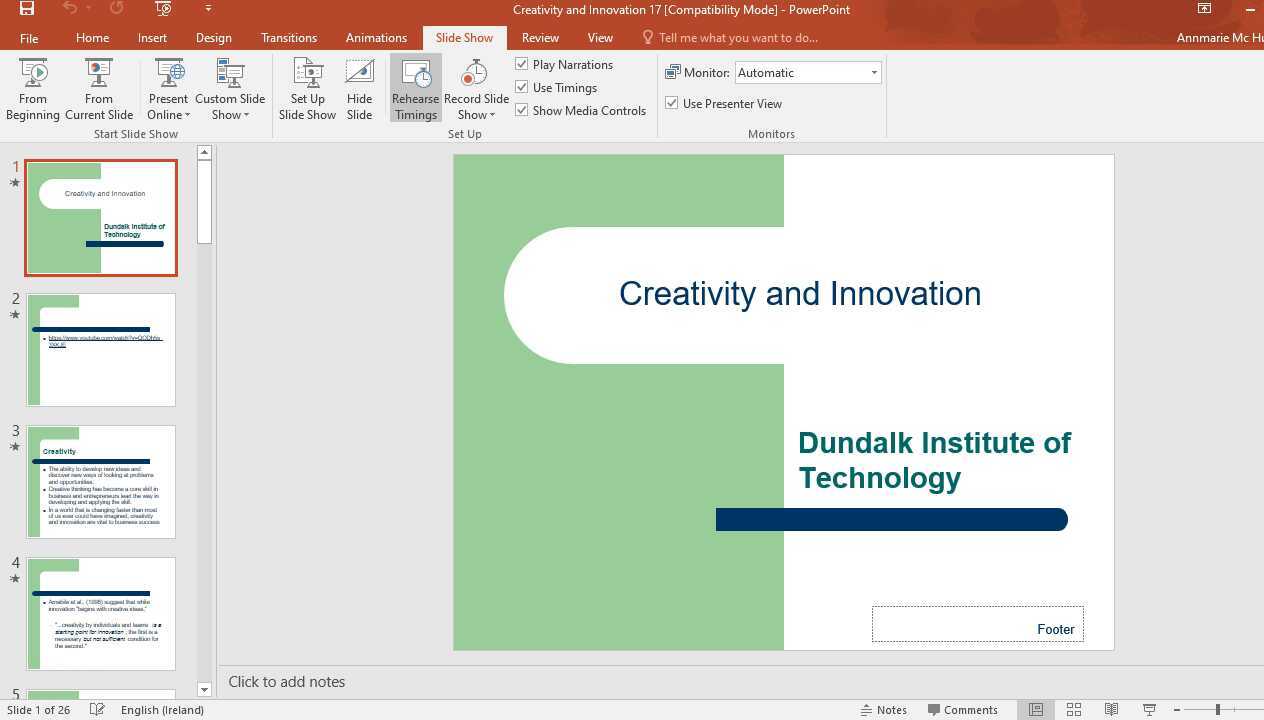Start Rehearse Timings
Screen dimensions: 1264x720
[x=415, y=89]
